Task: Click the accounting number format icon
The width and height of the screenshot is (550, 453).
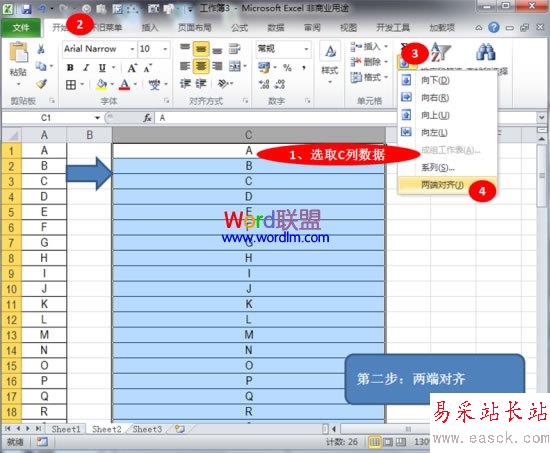Action: (x=264, y=67)
